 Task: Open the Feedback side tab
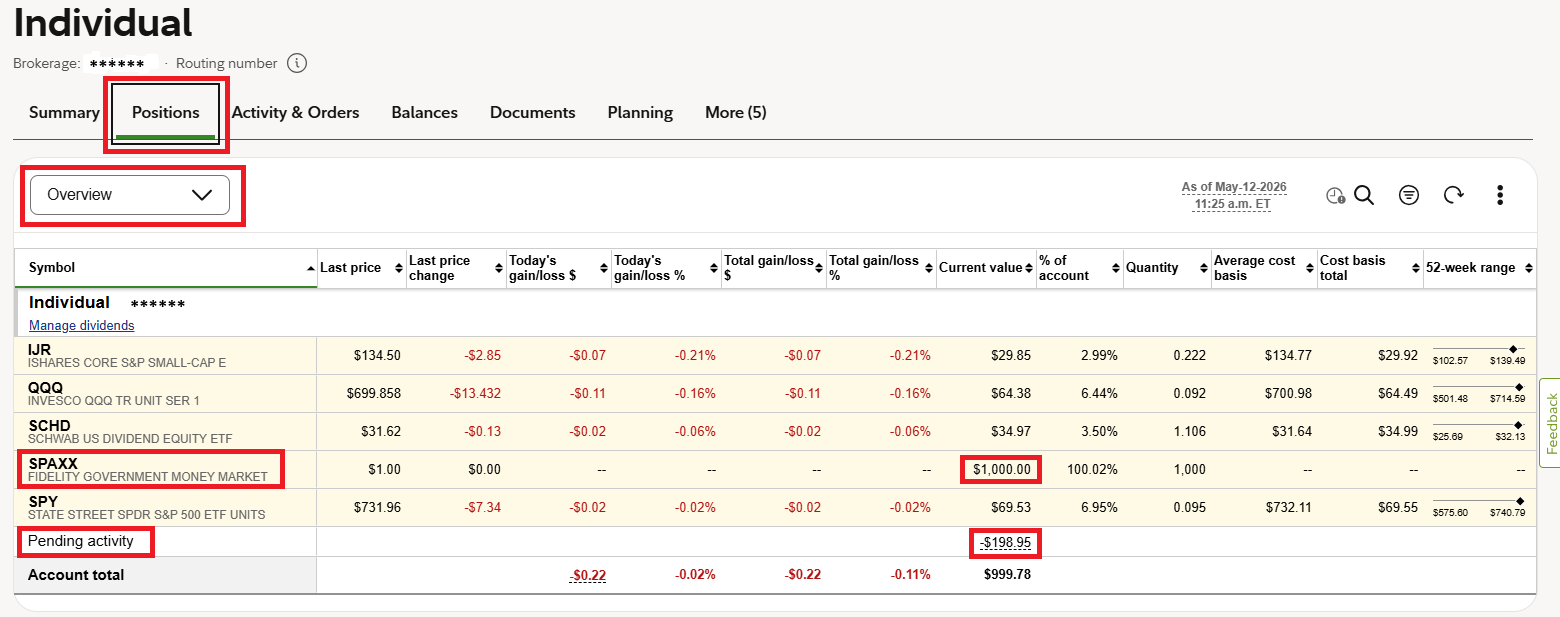point(1551,423)
